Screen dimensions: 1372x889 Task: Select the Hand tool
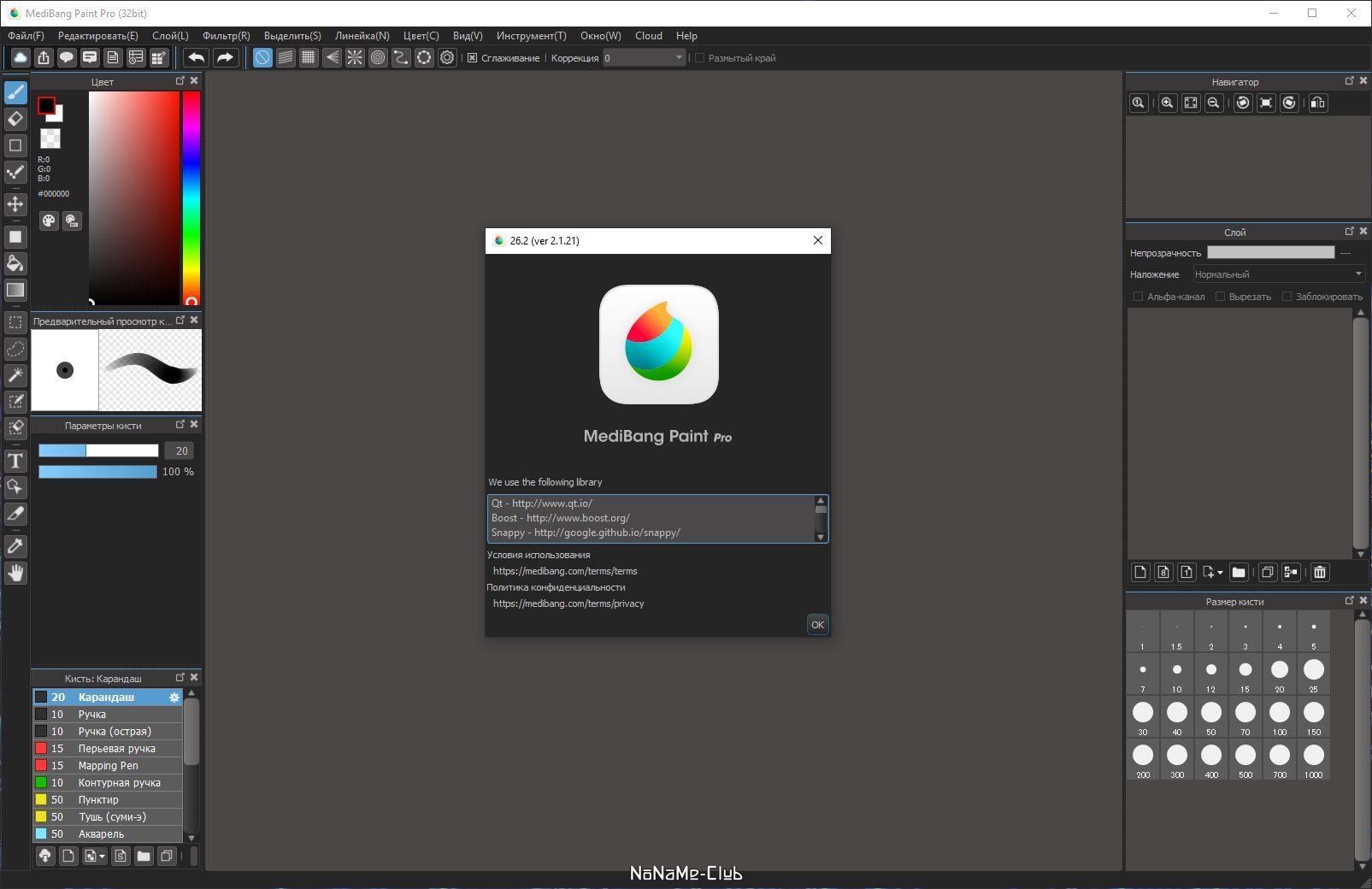pyautogui.click(x=15, y=573)
